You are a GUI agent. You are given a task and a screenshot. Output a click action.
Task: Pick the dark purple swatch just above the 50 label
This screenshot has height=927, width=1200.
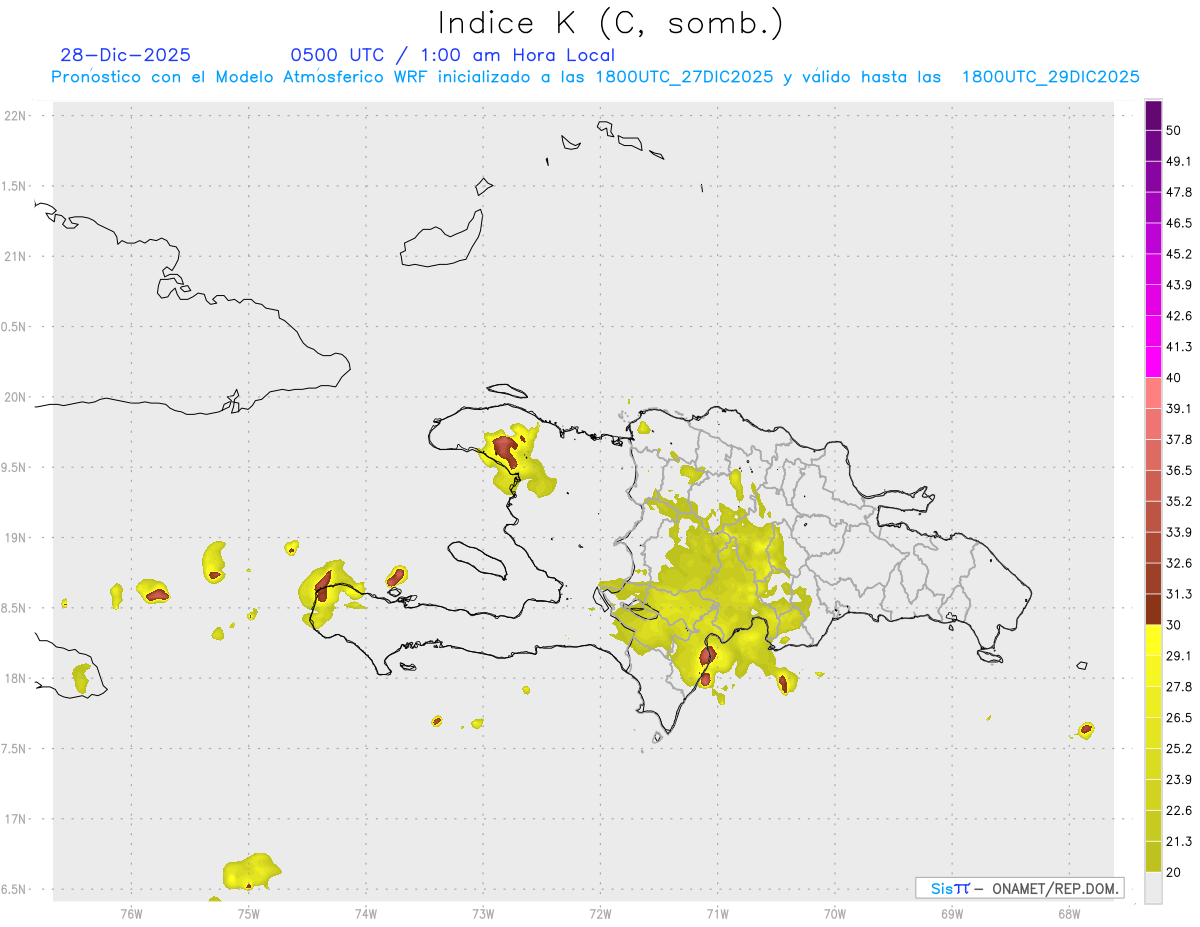1153,116
